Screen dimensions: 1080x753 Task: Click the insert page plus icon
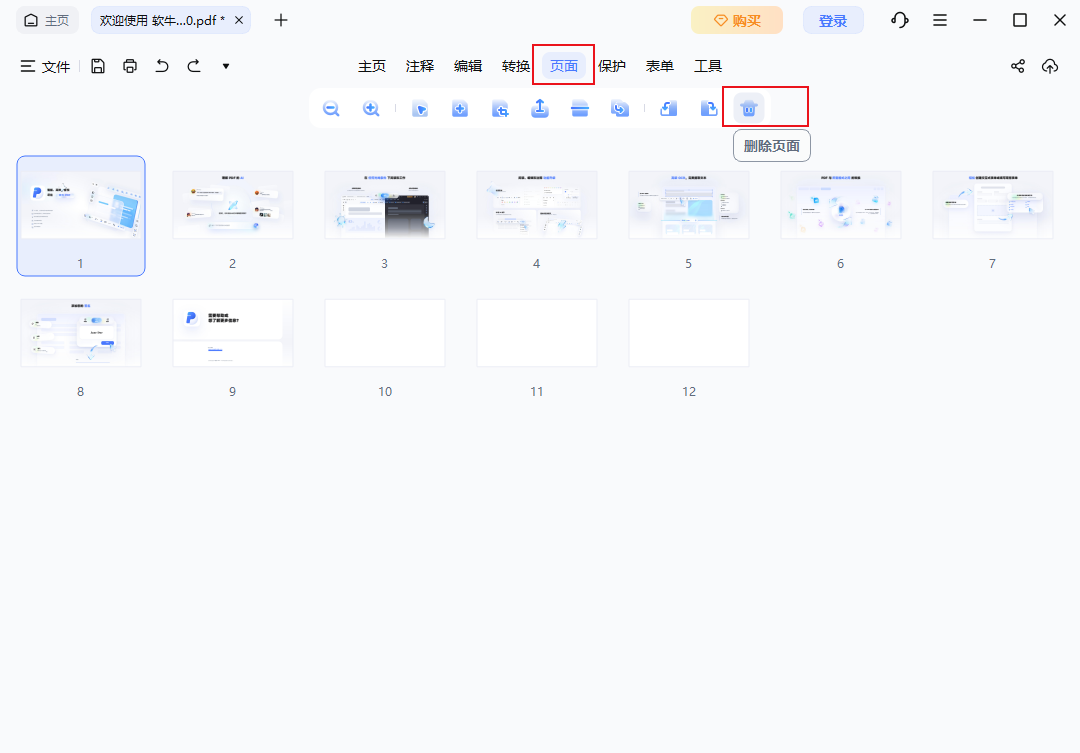pos(460,109)
